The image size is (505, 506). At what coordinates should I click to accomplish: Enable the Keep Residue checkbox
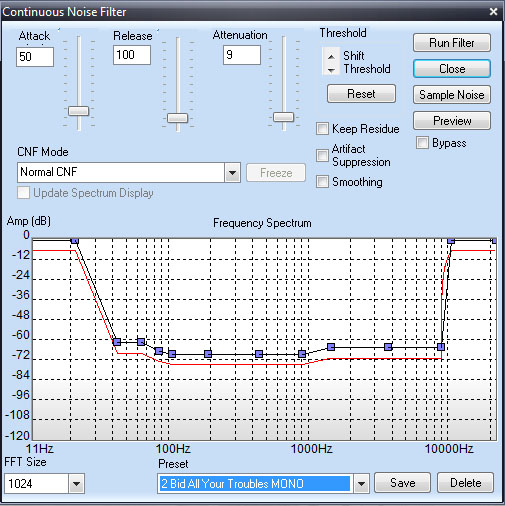322,129
